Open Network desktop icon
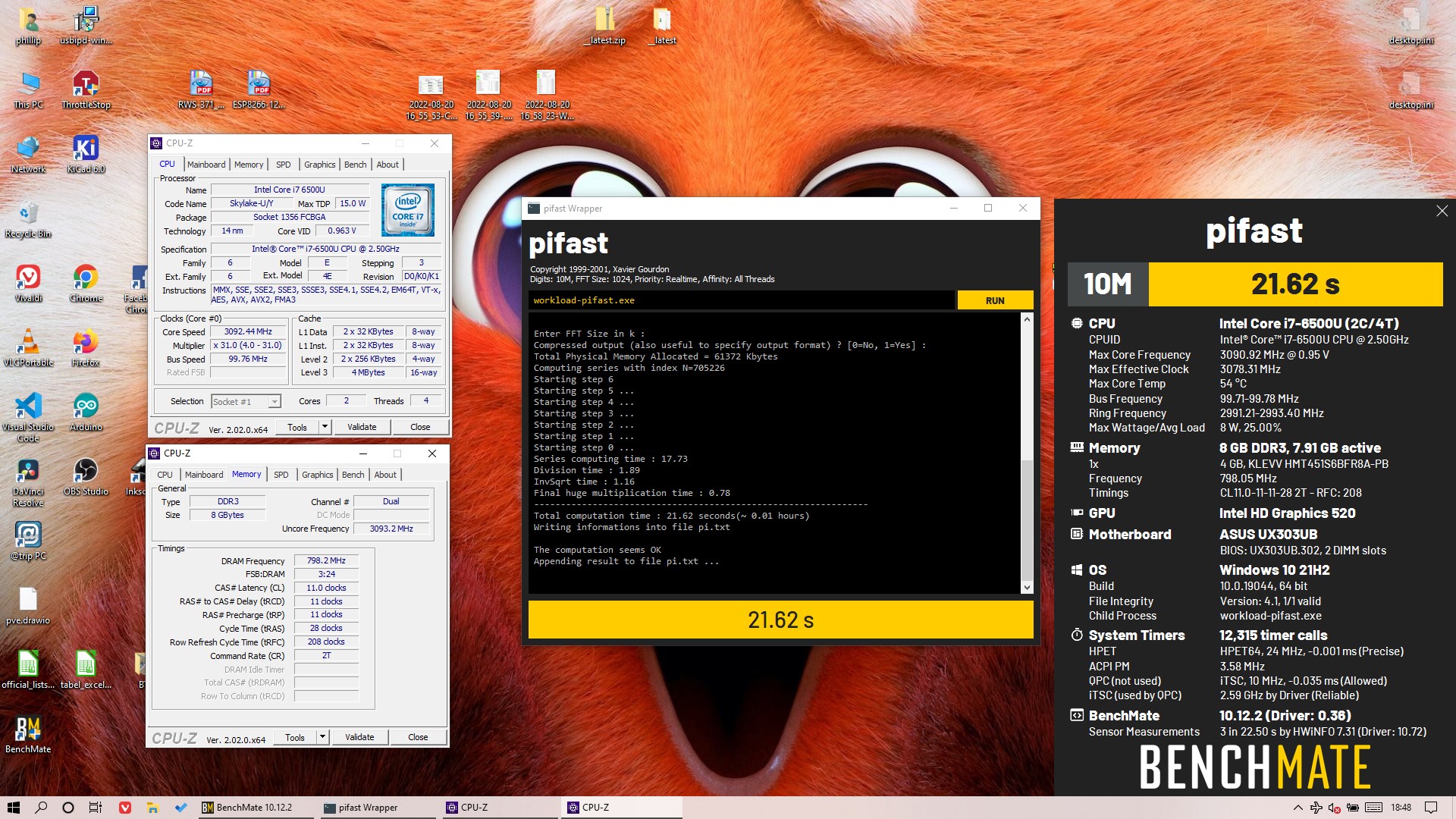Viewport: 1456px width, 819px height. pos(28,154)
